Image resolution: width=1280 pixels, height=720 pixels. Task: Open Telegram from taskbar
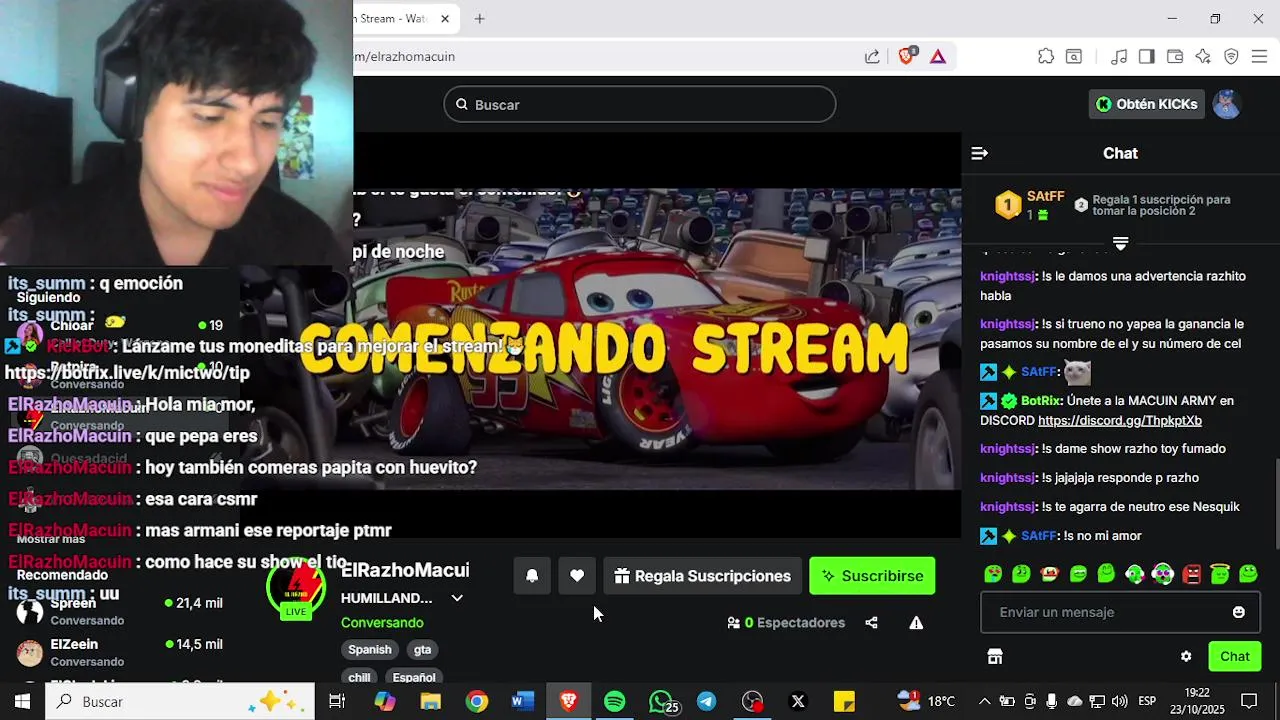tap(706, 702)
